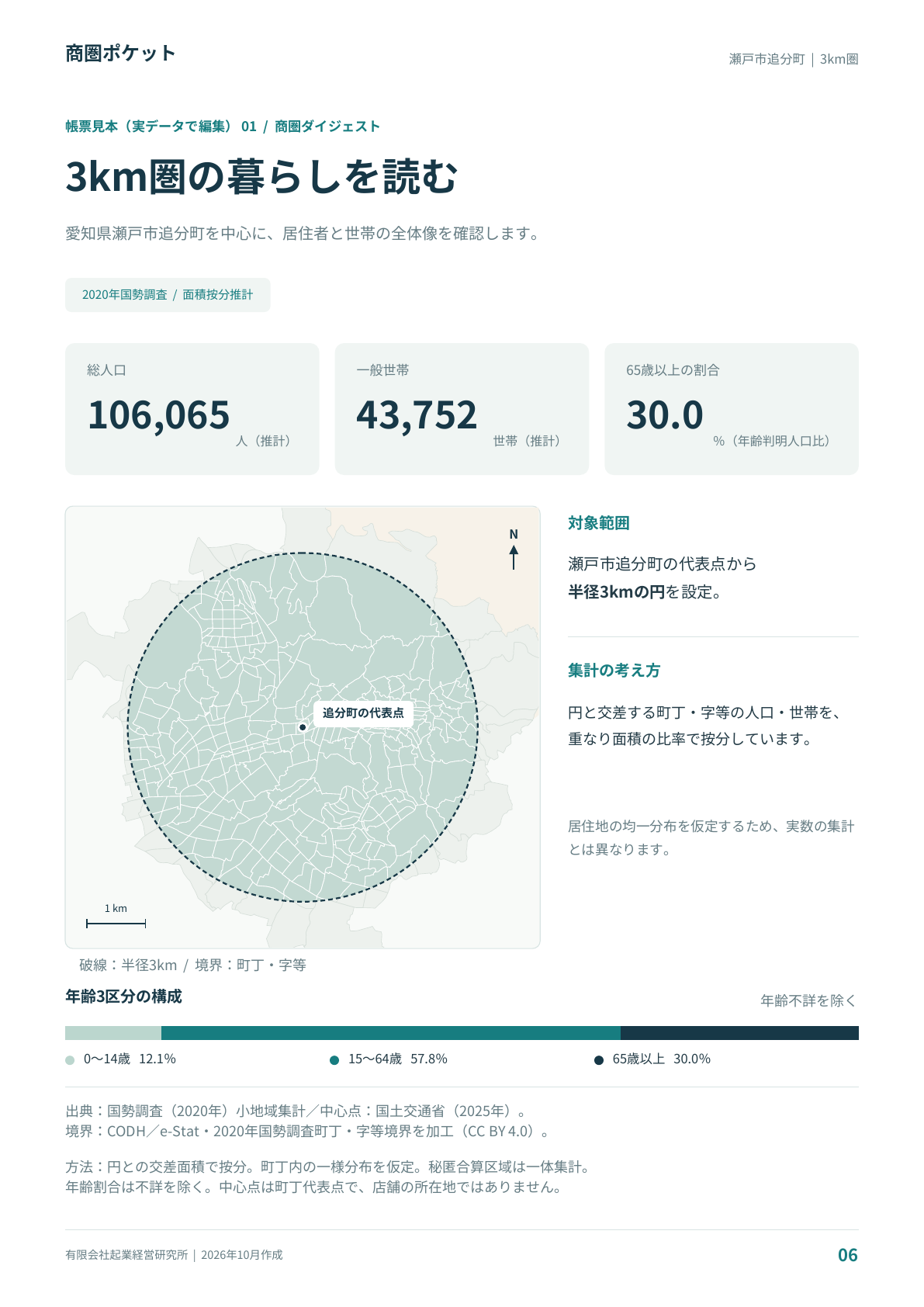Click the line starting 境界:CODH/e-Stat
Viewport: 924px width, 1307px height.
pos(308,1132)
